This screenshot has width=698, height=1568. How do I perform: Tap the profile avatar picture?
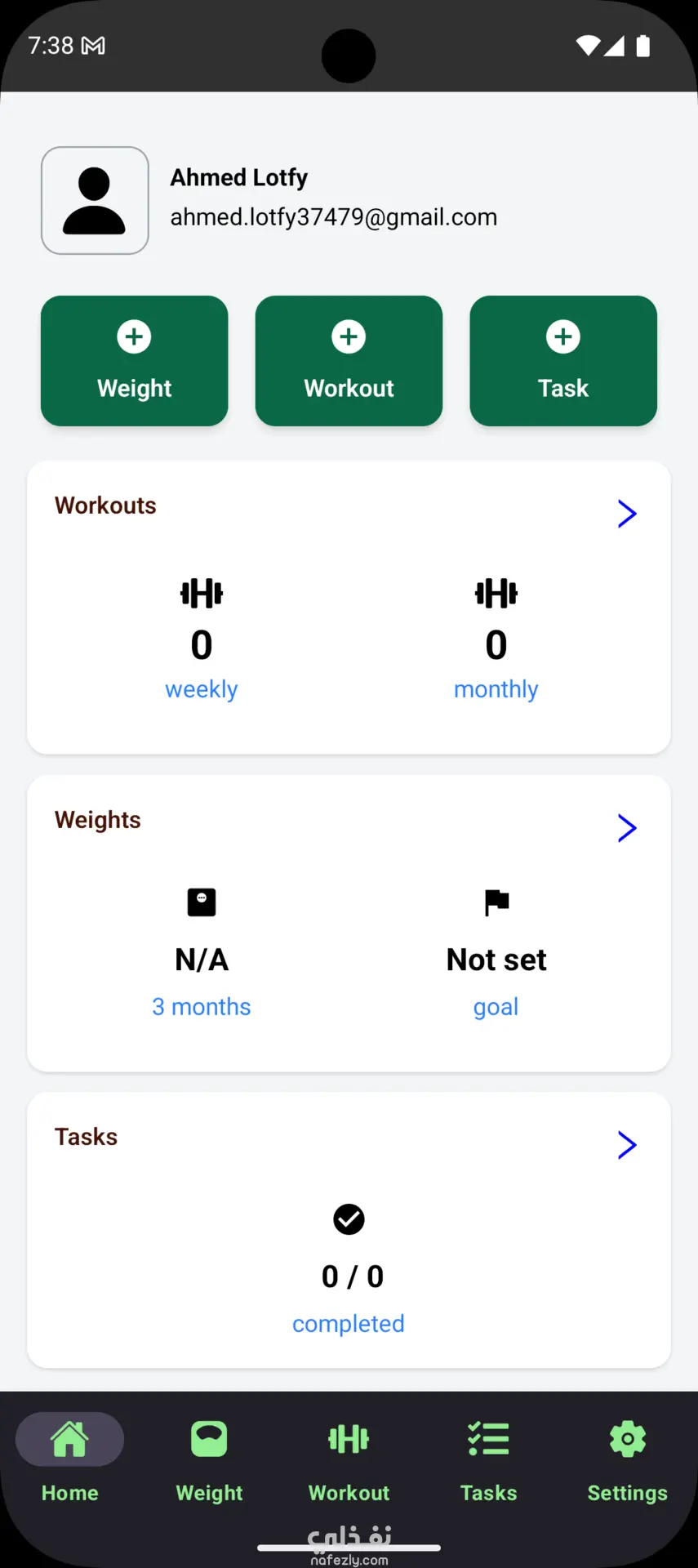point(95,201)
